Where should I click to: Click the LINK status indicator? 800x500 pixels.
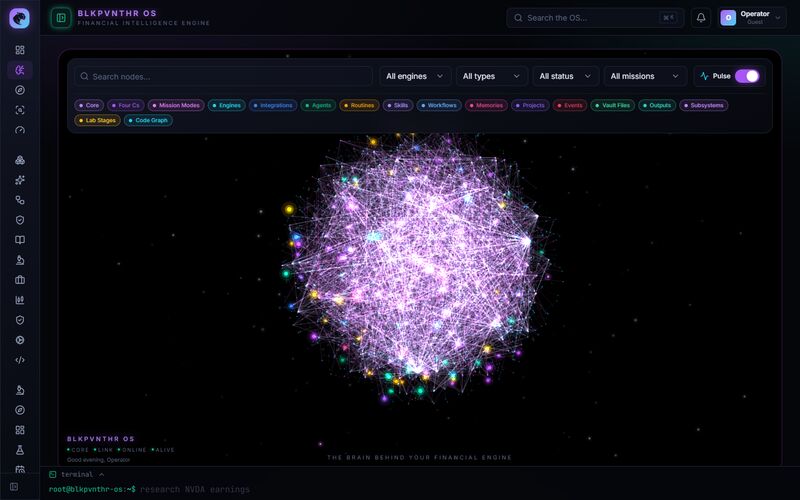[x=103, y=450]
